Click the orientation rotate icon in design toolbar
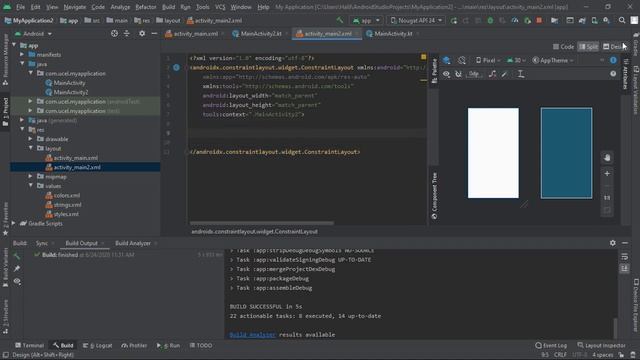 point(462,60)
